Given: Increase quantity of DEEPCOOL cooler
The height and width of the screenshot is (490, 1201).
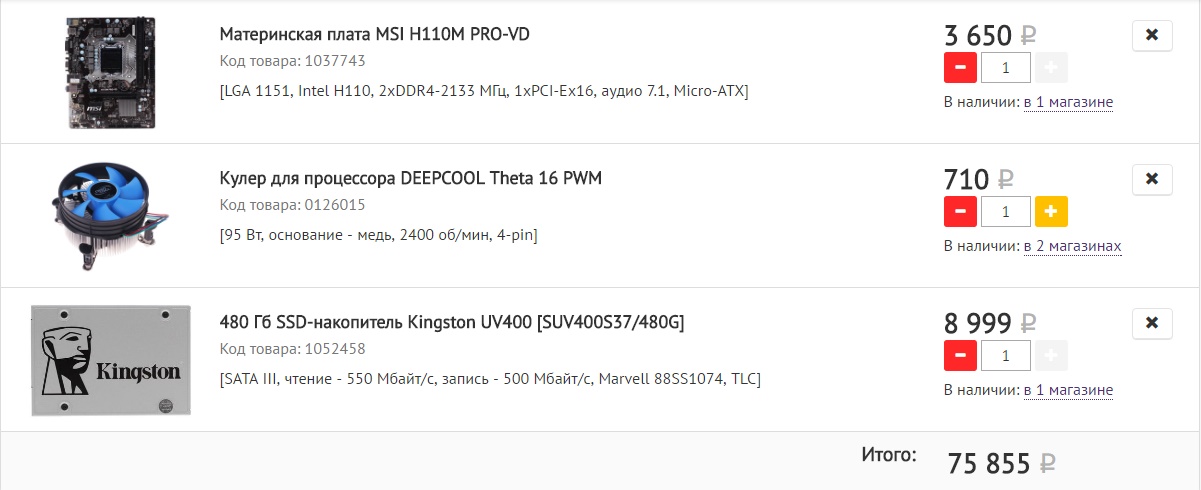Looking at the screenshot, I should click(1051, 212).
